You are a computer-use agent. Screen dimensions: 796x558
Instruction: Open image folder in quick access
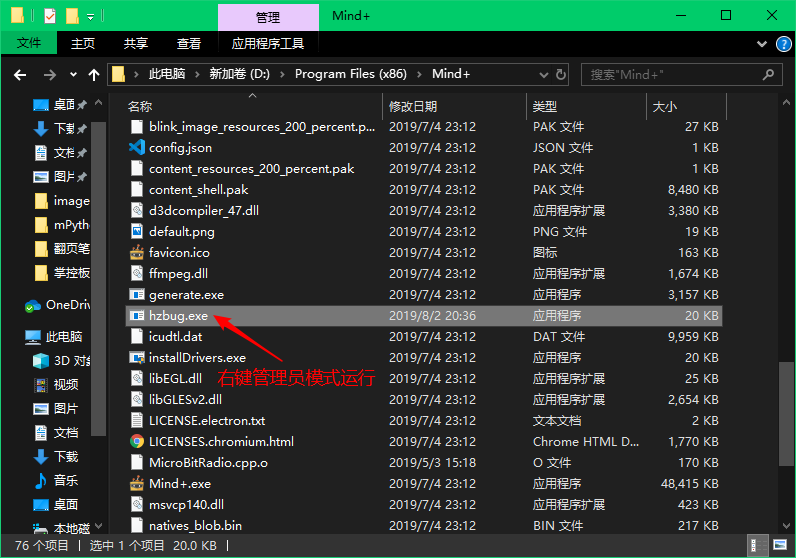tap(62, 201)
